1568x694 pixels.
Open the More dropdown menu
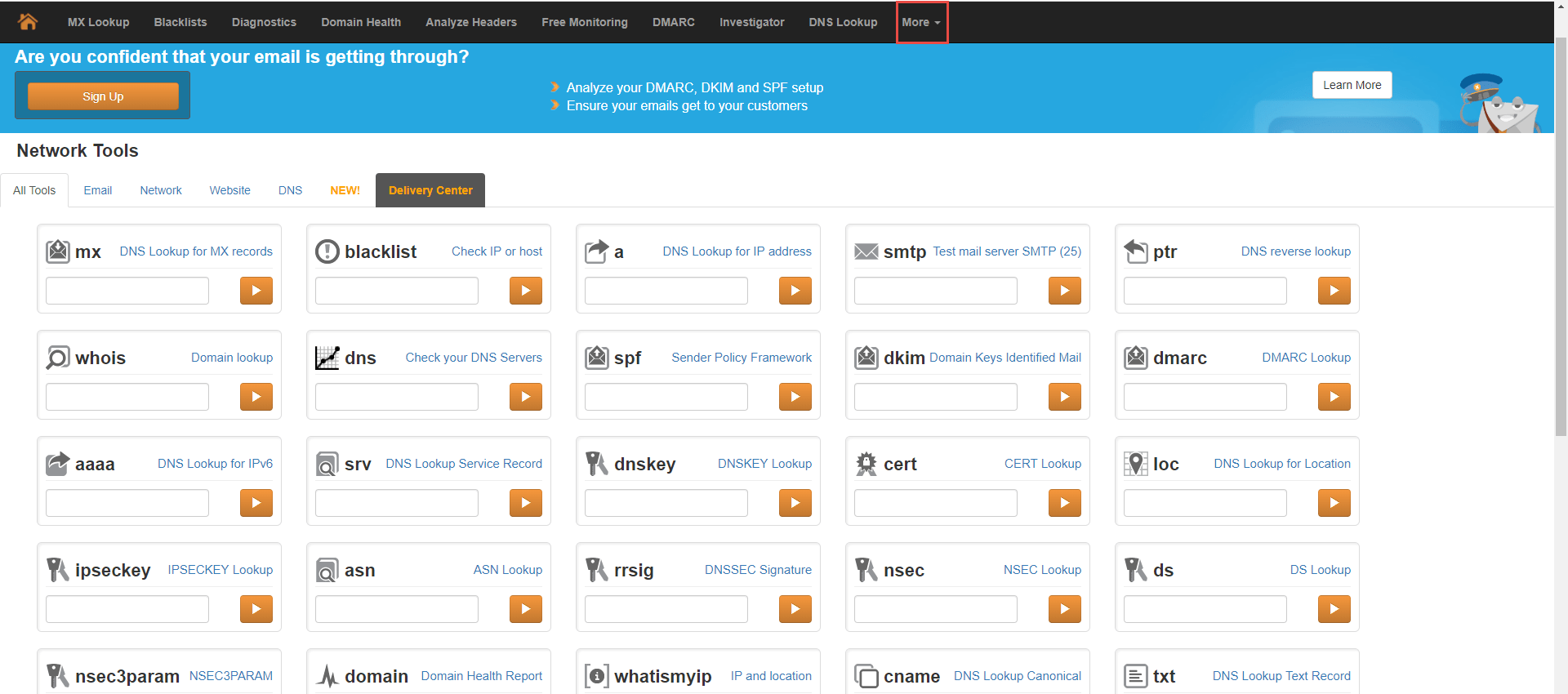[x=921, y=22]
